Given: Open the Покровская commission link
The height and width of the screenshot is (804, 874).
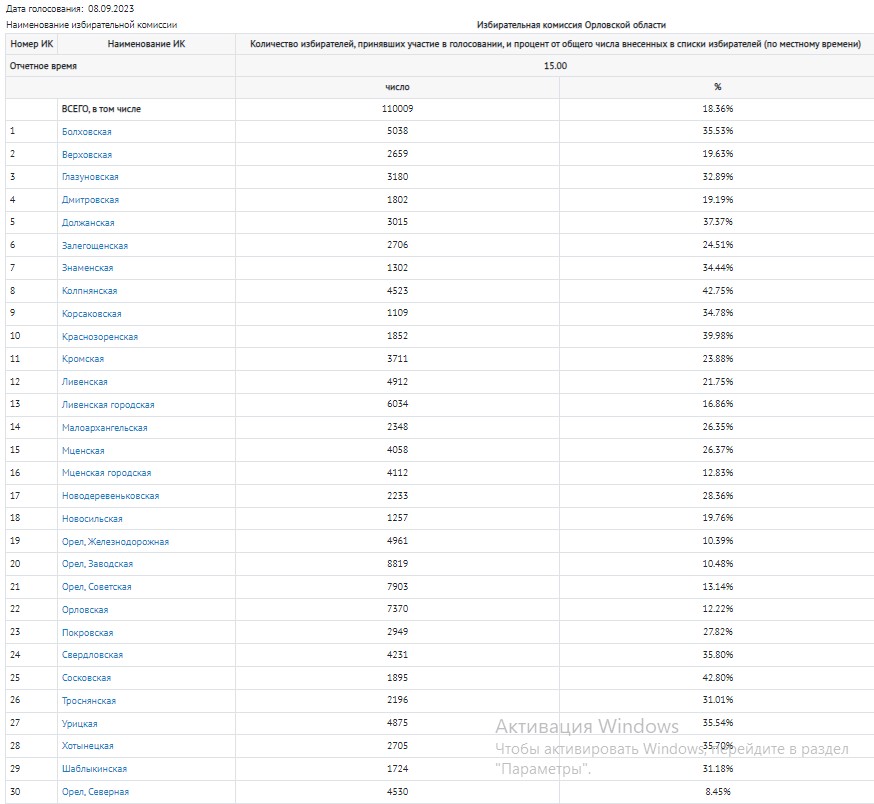Looking at the screenshot, I should (87, 632).
